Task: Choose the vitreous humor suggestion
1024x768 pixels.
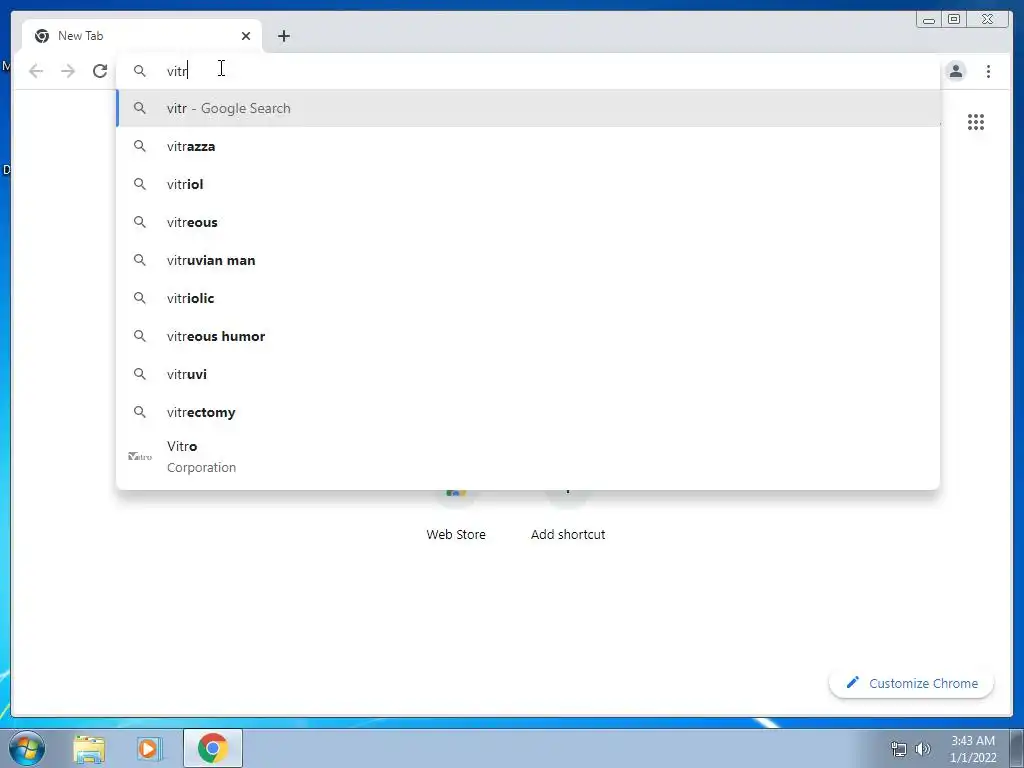Action: coord(528,336)
